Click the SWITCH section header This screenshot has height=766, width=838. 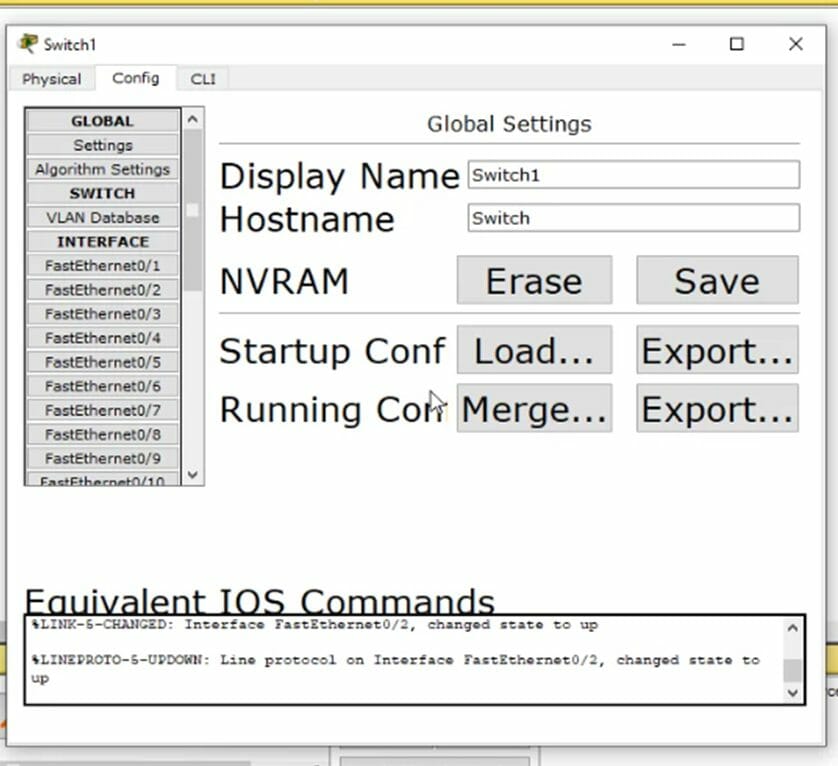click(102, 193)
